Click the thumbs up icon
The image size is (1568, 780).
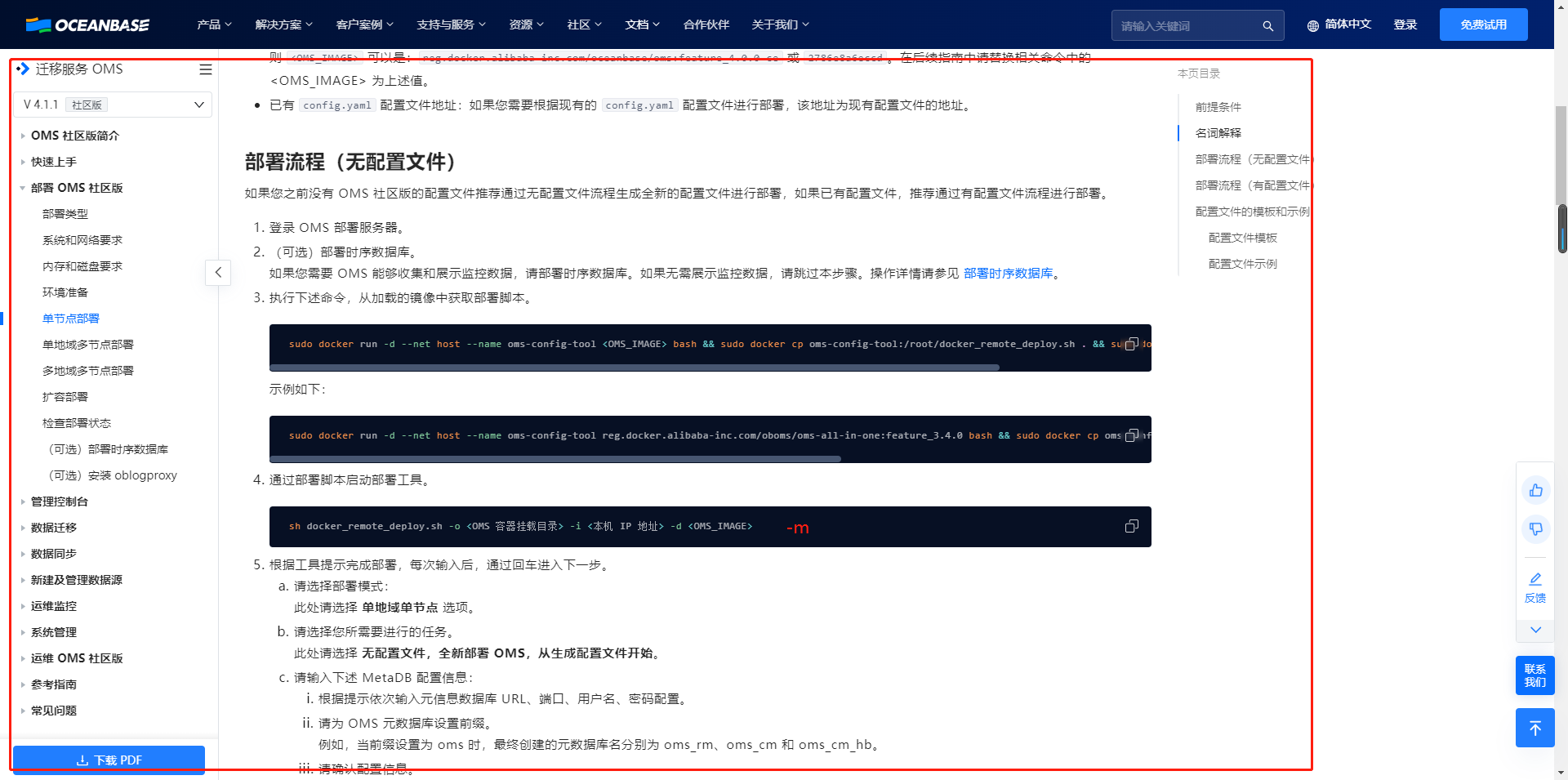tap(1535, 490)
